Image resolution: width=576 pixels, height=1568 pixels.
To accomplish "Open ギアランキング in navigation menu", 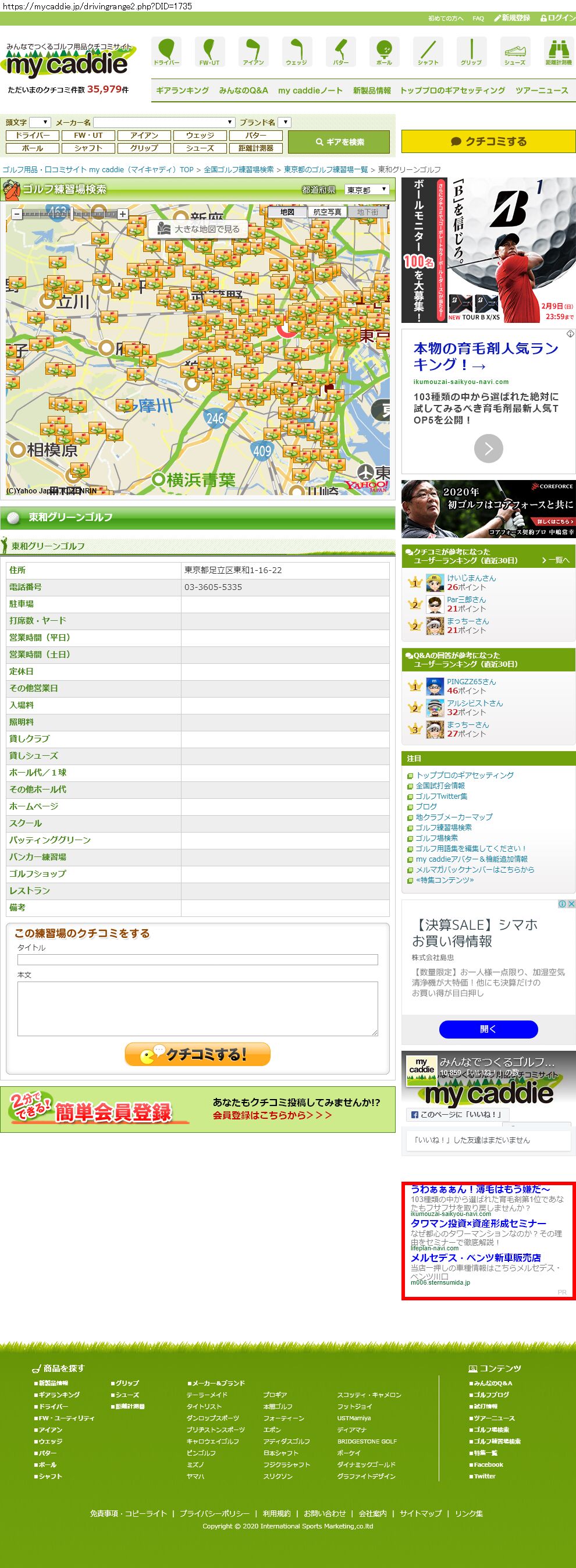I will pyautogui.click(x=182, y=90).
